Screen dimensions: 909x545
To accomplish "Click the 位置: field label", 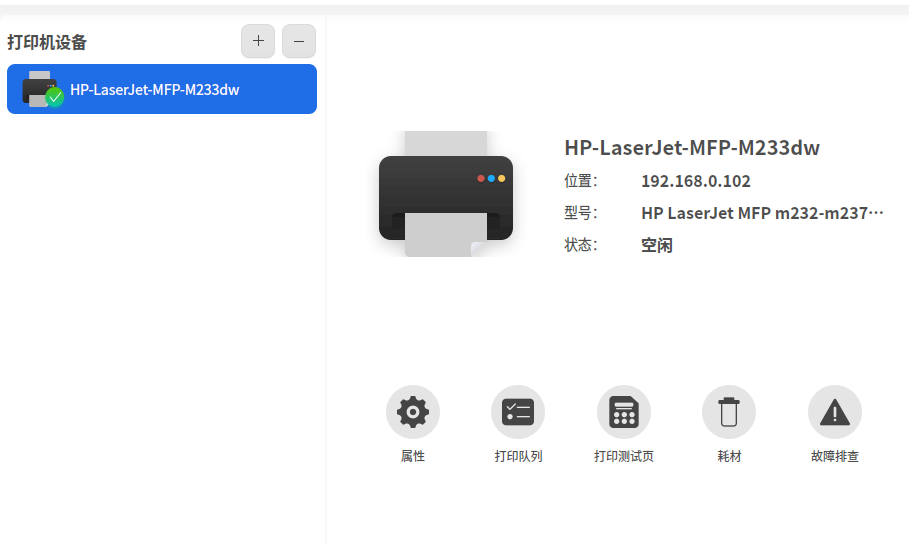I will click(x=581, y=181).
